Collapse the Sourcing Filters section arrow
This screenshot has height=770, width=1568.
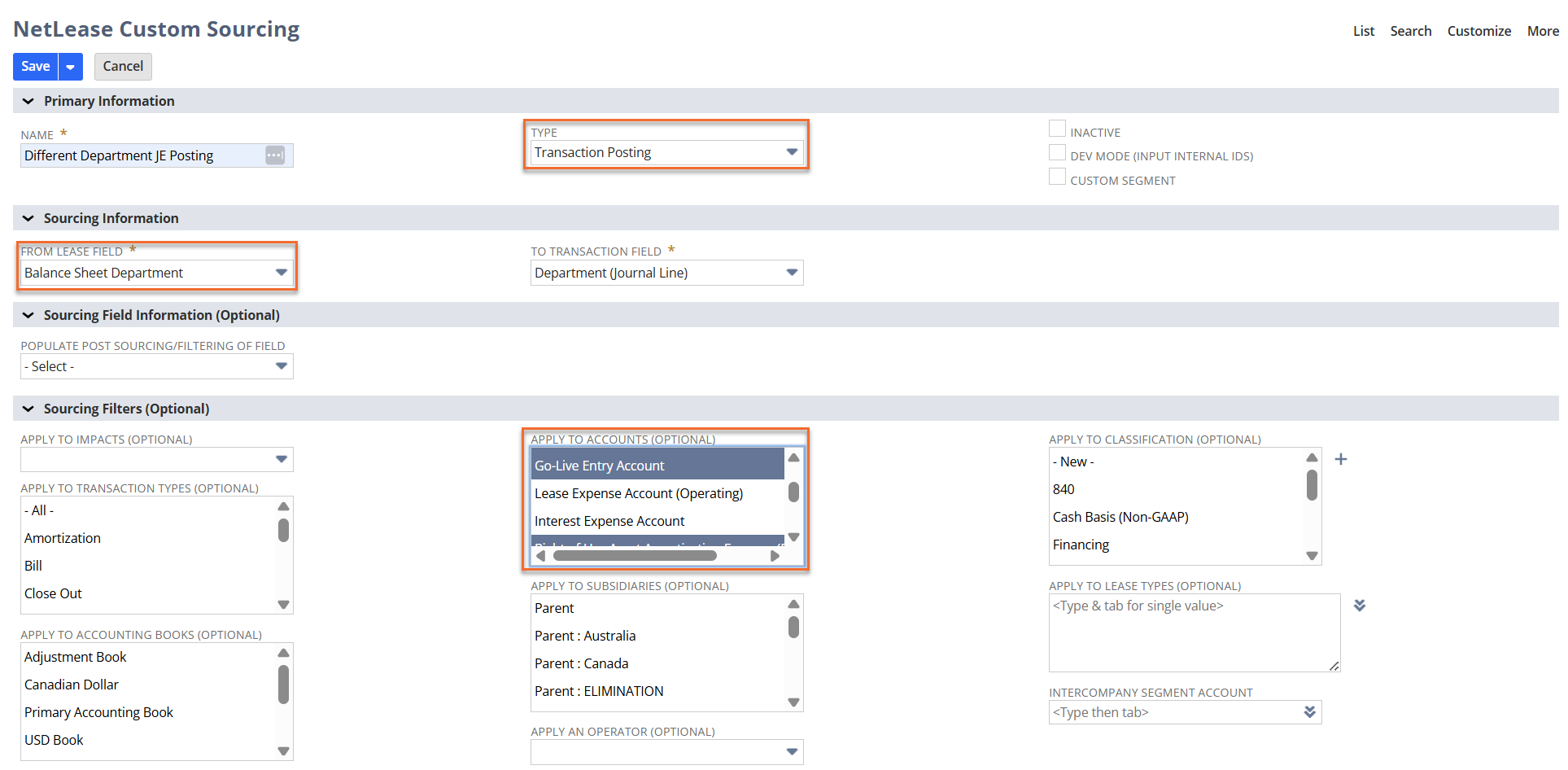pos(28,409)
